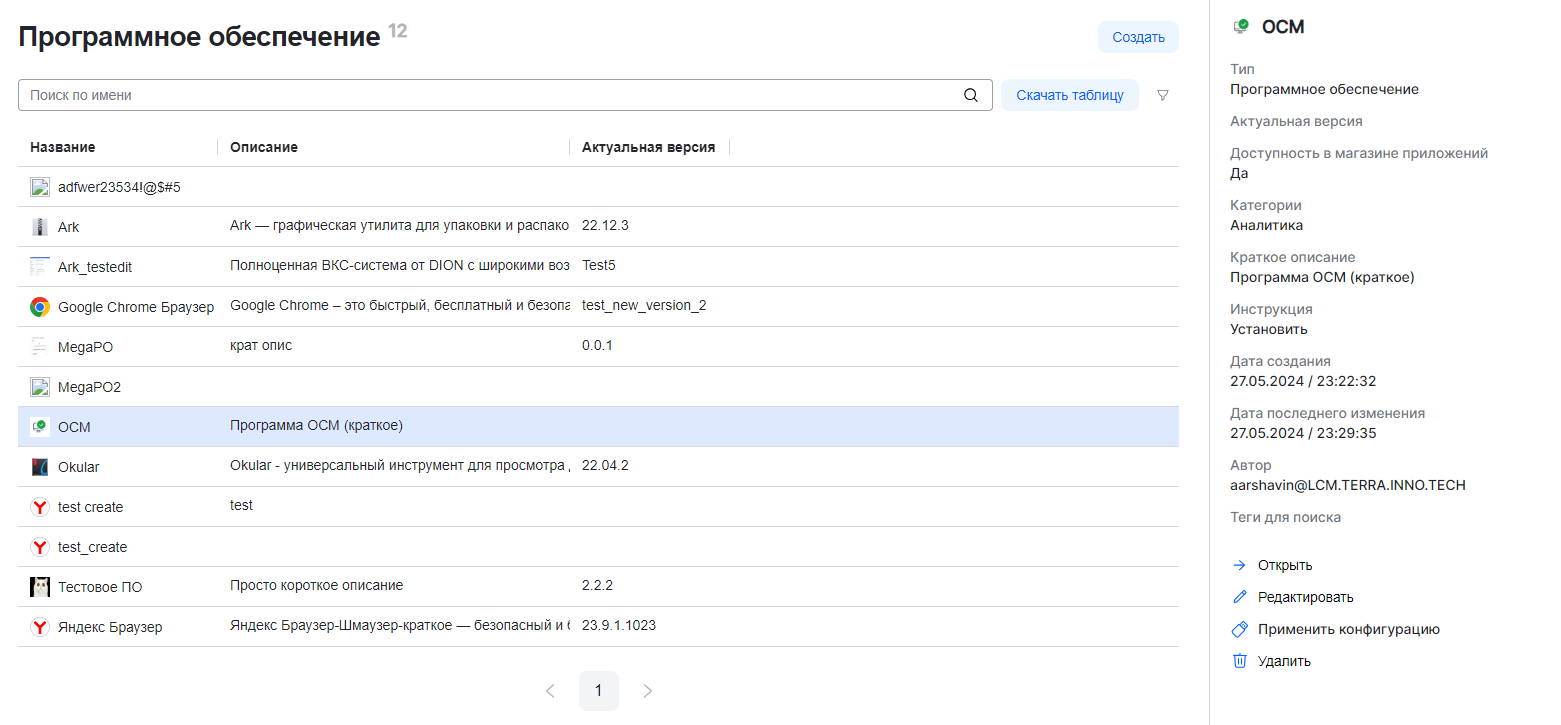Click the Google Chrome browser icon

(40, 307)
